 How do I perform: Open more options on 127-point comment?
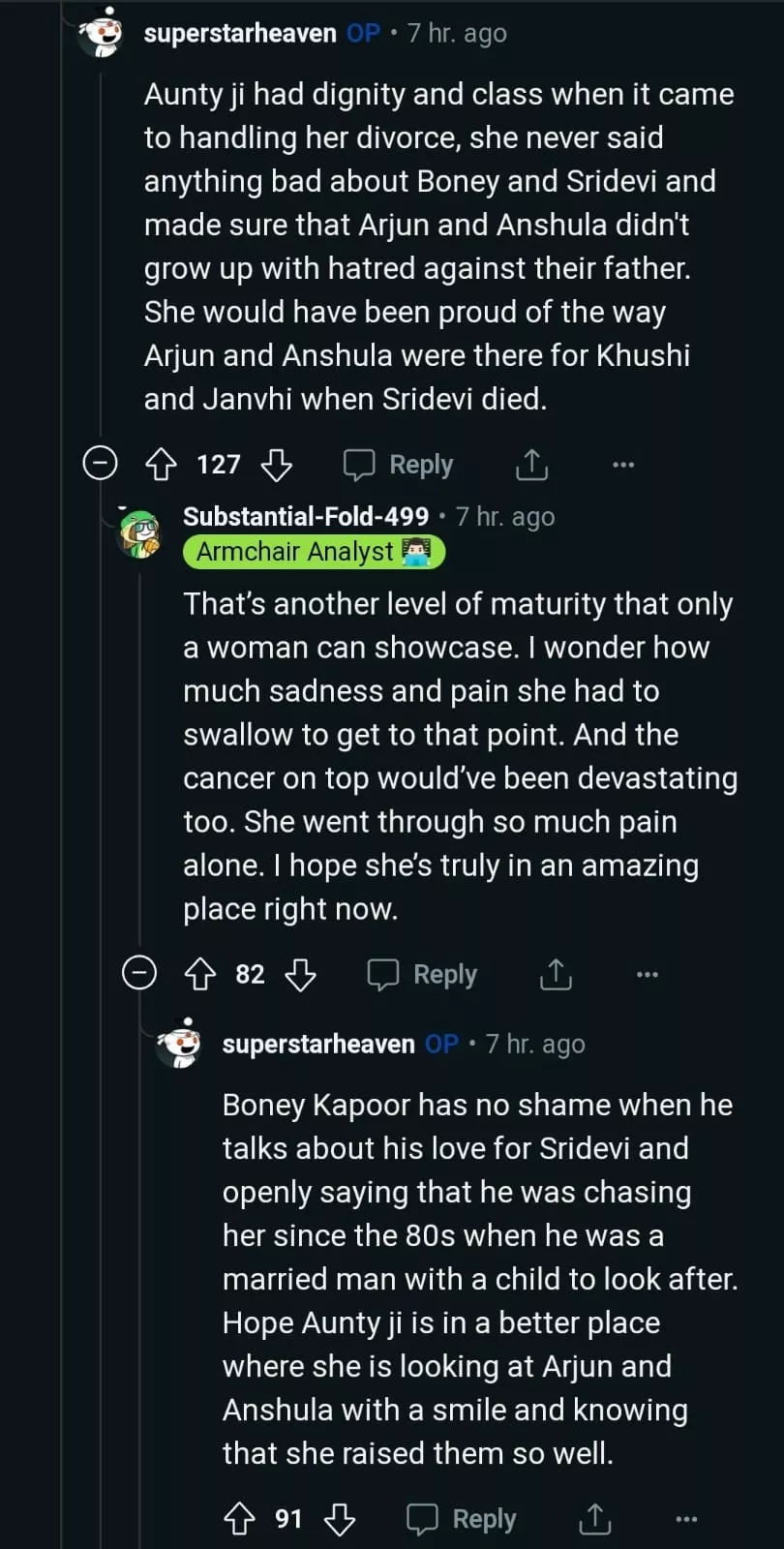[623, 465]
